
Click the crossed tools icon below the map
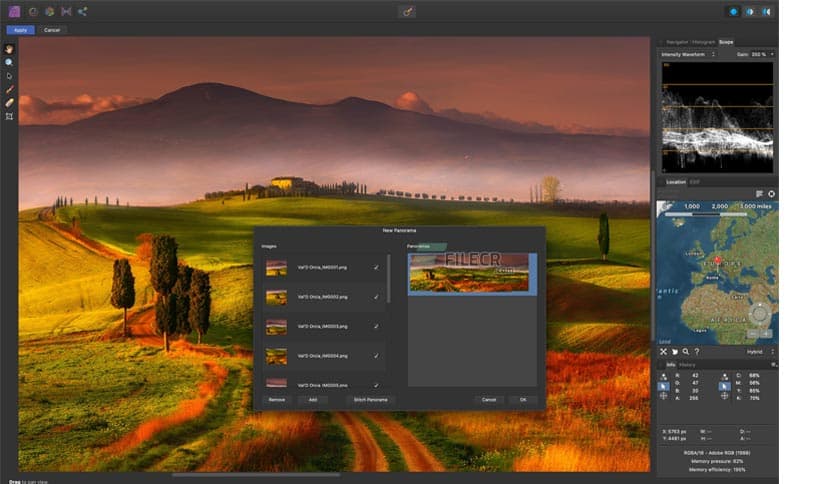pos(663,352)
